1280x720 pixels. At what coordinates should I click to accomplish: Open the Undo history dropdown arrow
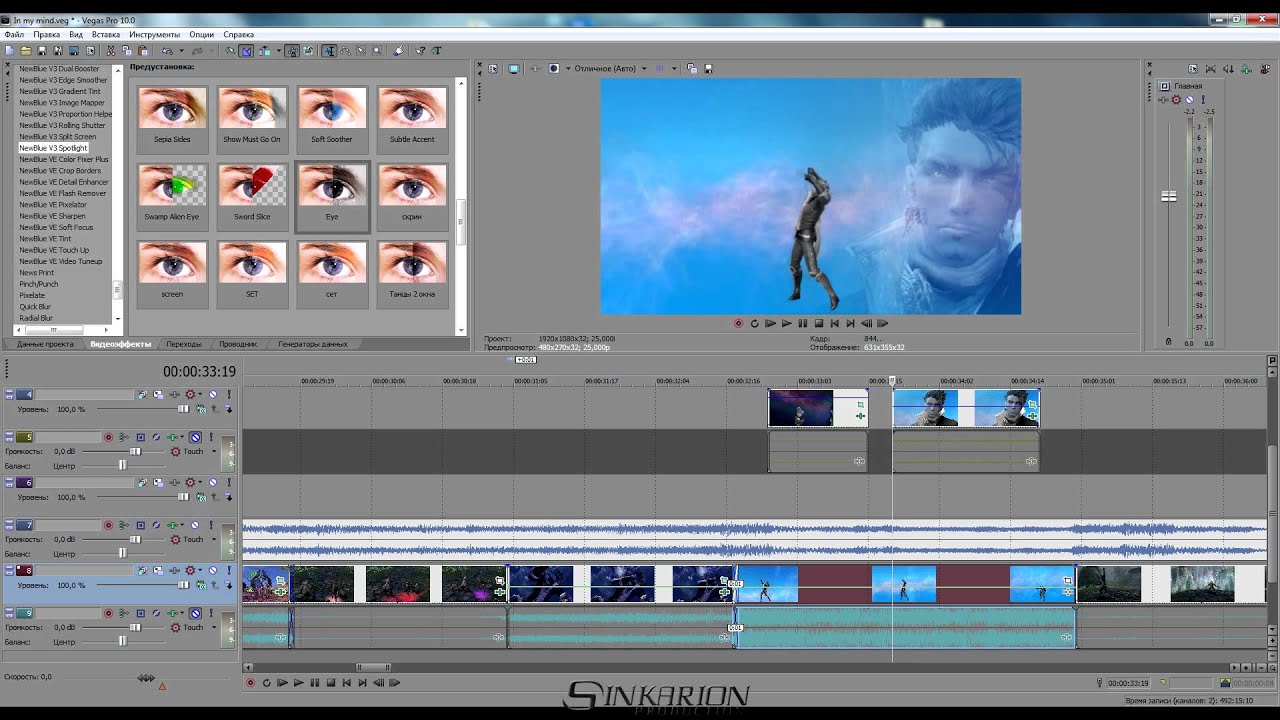[182, 50]
